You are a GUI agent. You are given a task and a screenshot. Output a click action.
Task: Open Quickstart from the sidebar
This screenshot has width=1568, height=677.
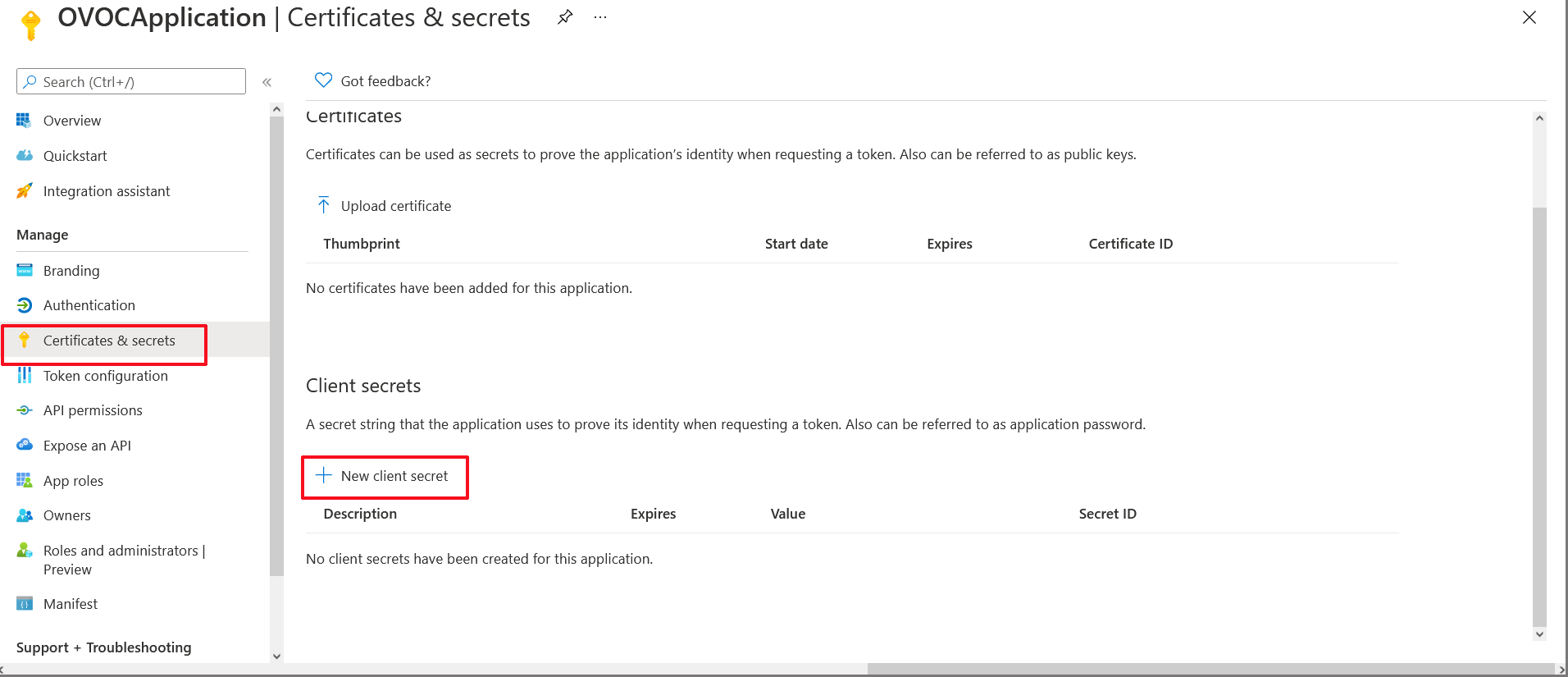(x=75, y=156)
